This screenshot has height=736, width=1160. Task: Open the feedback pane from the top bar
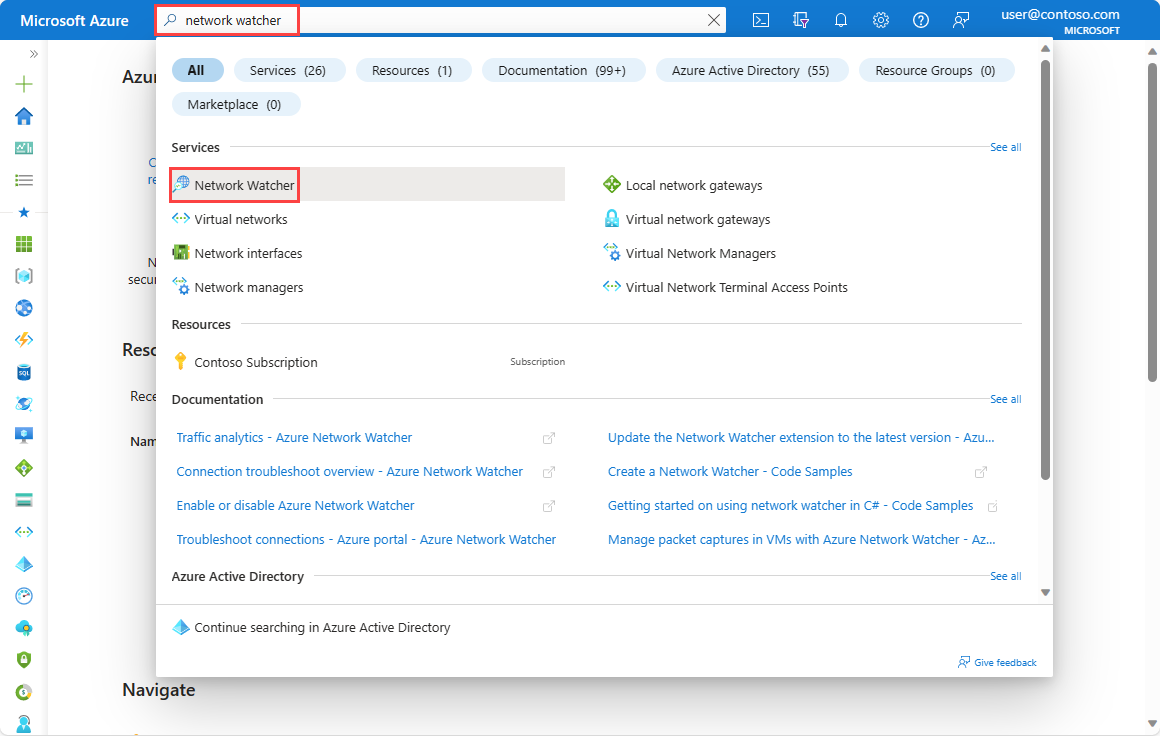(x=961, y=20)
